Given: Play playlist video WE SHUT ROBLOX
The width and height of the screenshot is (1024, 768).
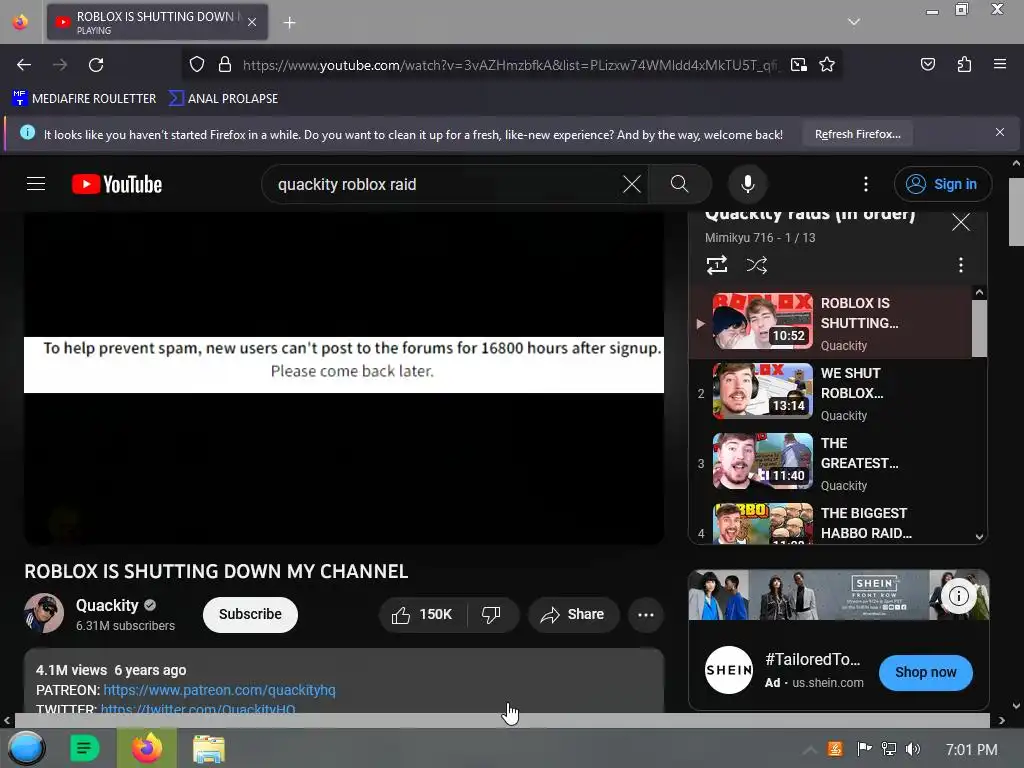Looking at the screenshot, I should coord(831,393).
